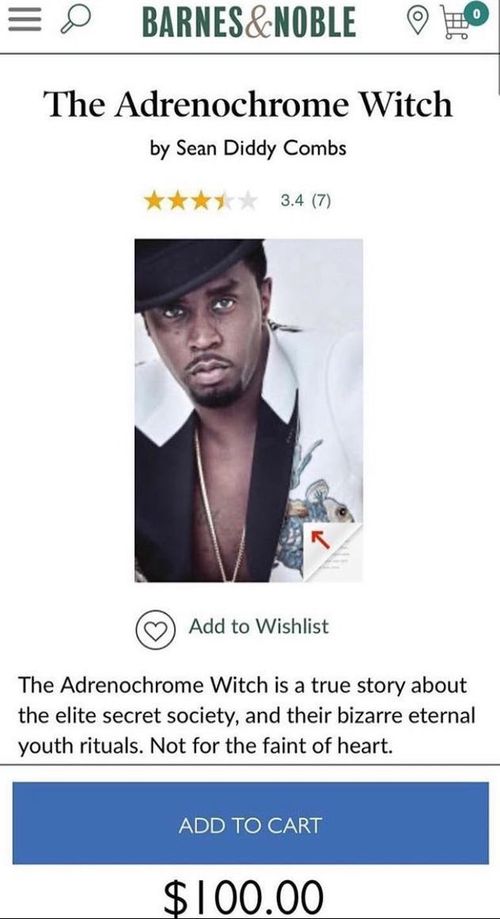Image resolution: width=500 pixels, height=919 pixels.
Task: Go to Barnes & Noble home logo
Action: coord(249,23)
